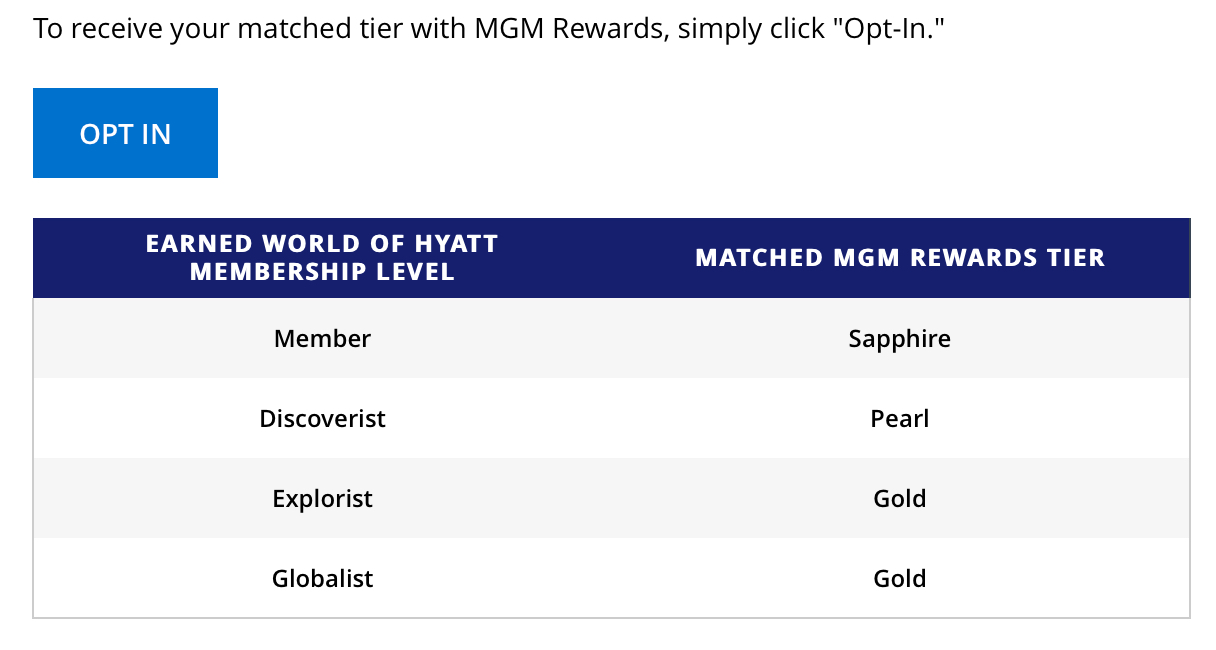Click the EARNED WORLD OF HYATT column header
The height and width of the screenshot is (650, 1216).
click(x=322, y=257)
